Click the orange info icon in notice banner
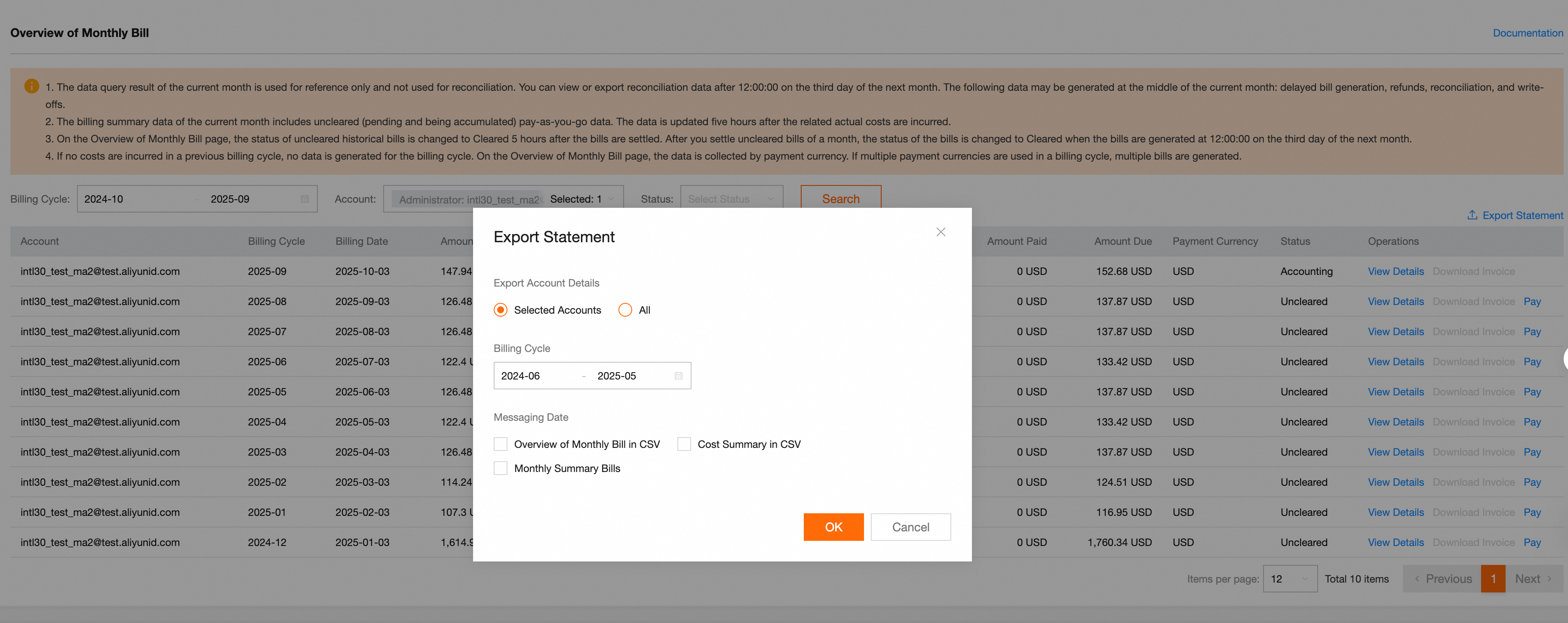This screenshot has width=1568, height=623. pyautogui.click(x=32, y=86)
